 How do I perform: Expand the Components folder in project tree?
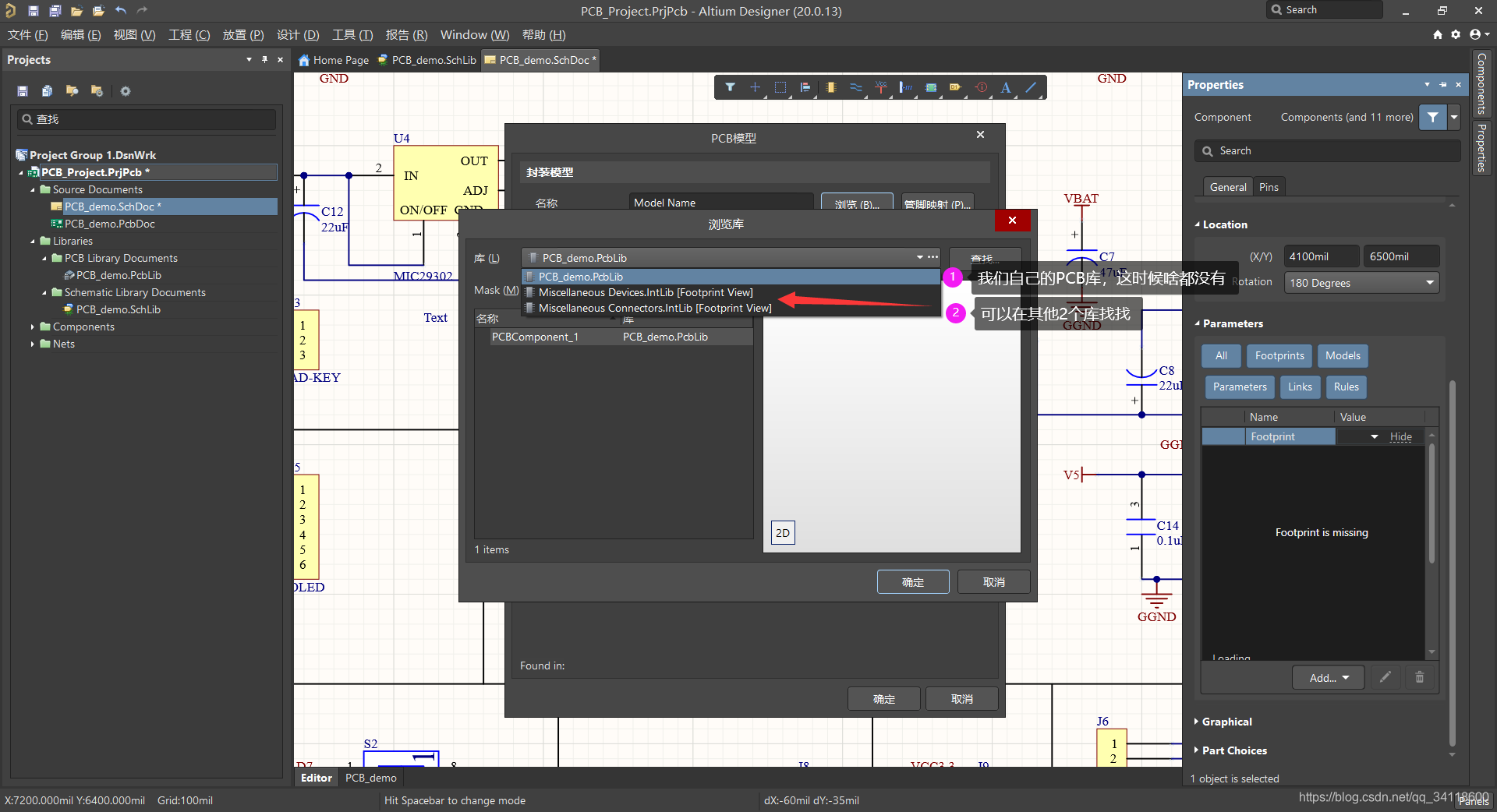pos(32,327)
